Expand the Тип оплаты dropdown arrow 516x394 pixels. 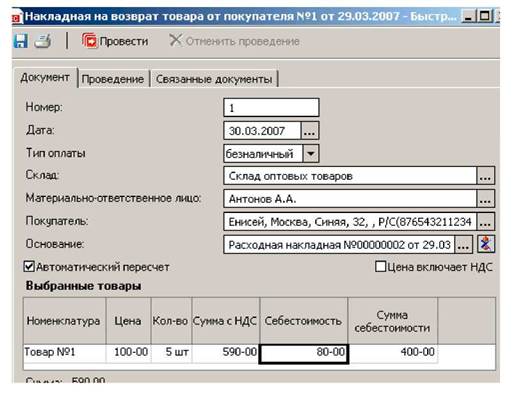tap(311, 154)
